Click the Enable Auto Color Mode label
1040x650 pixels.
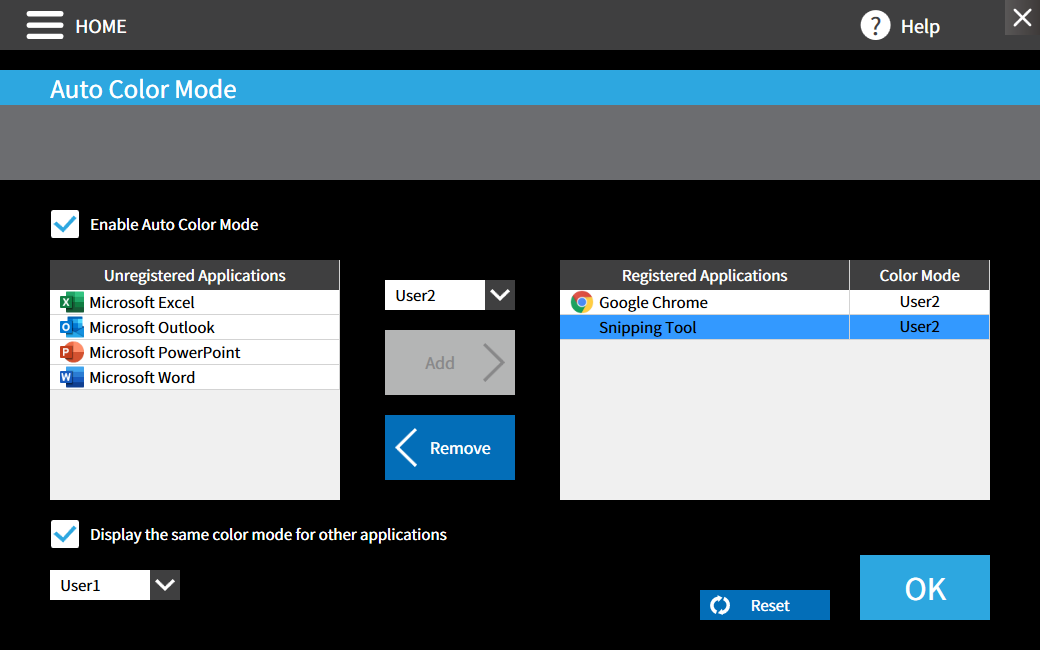174,225
